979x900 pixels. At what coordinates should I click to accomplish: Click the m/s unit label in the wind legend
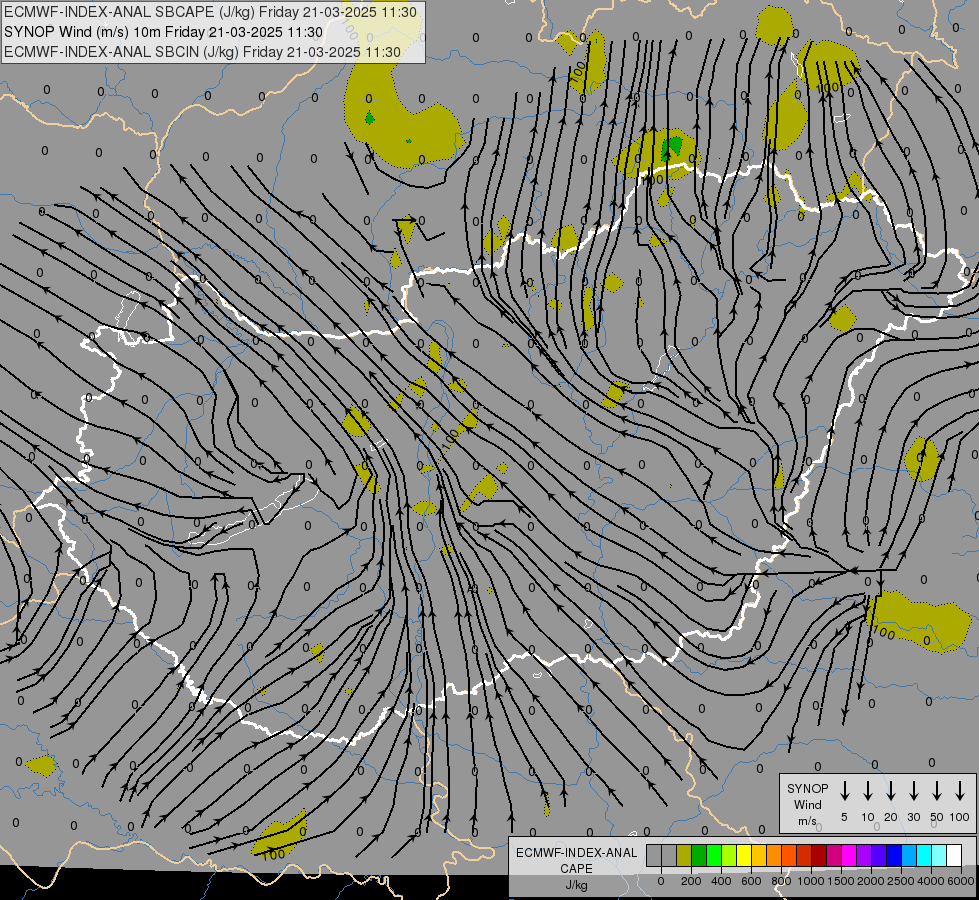(x=807, y=821)
